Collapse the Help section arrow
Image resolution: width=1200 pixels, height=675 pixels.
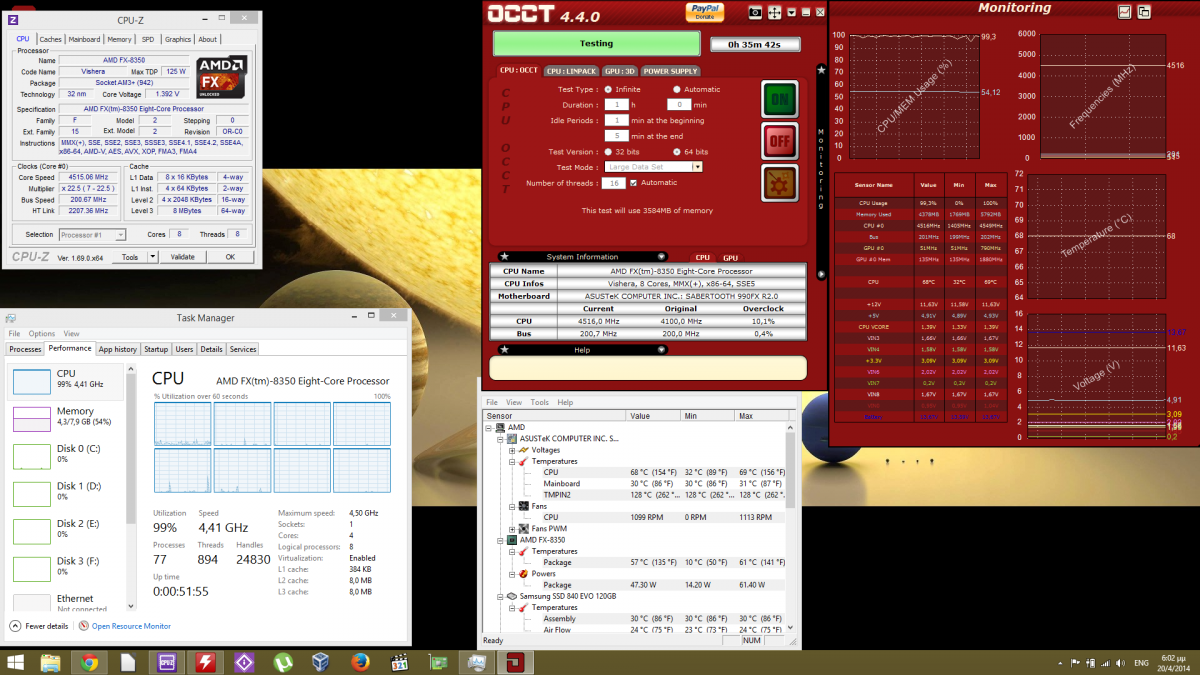pos(661,349)
